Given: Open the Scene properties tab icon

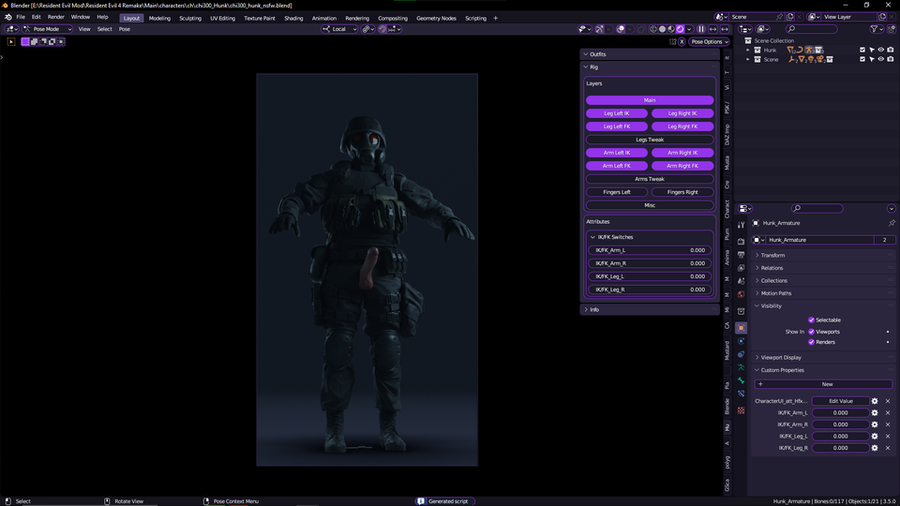Looking at the screenshot, I should 741,281.
